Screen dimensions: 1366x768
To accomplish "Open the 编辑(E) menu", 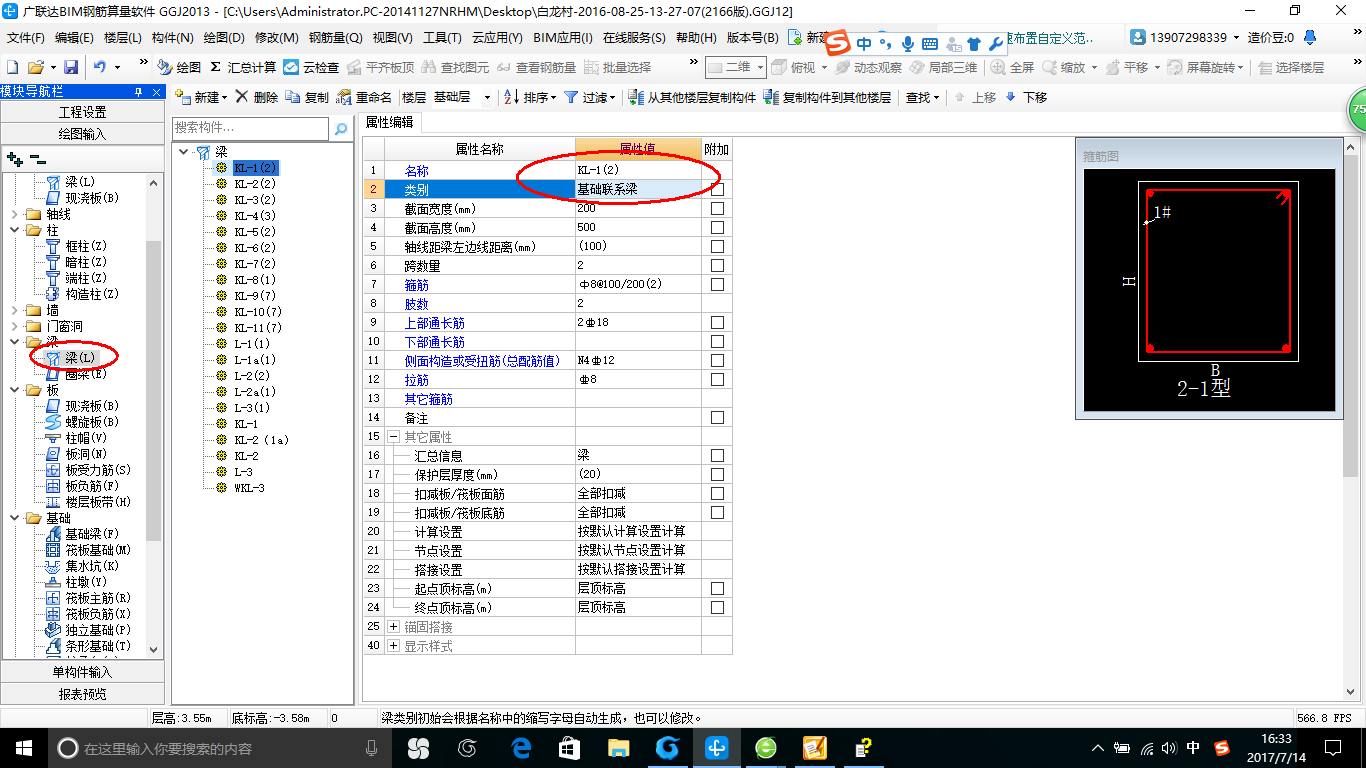I will point(74,38).
